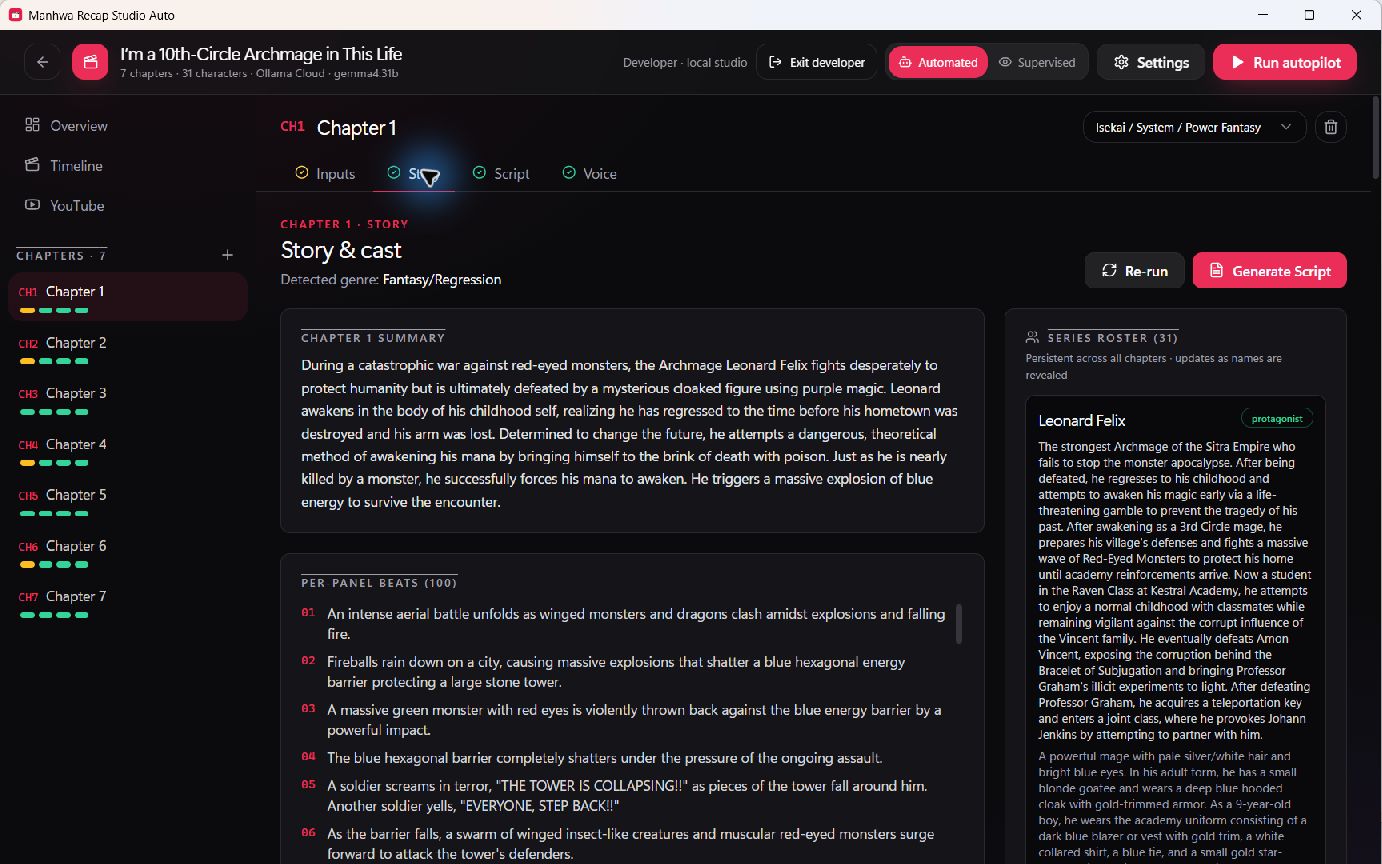1382x864 pixels.
Task: Switch to Automated mode
Action: (937, 62)
